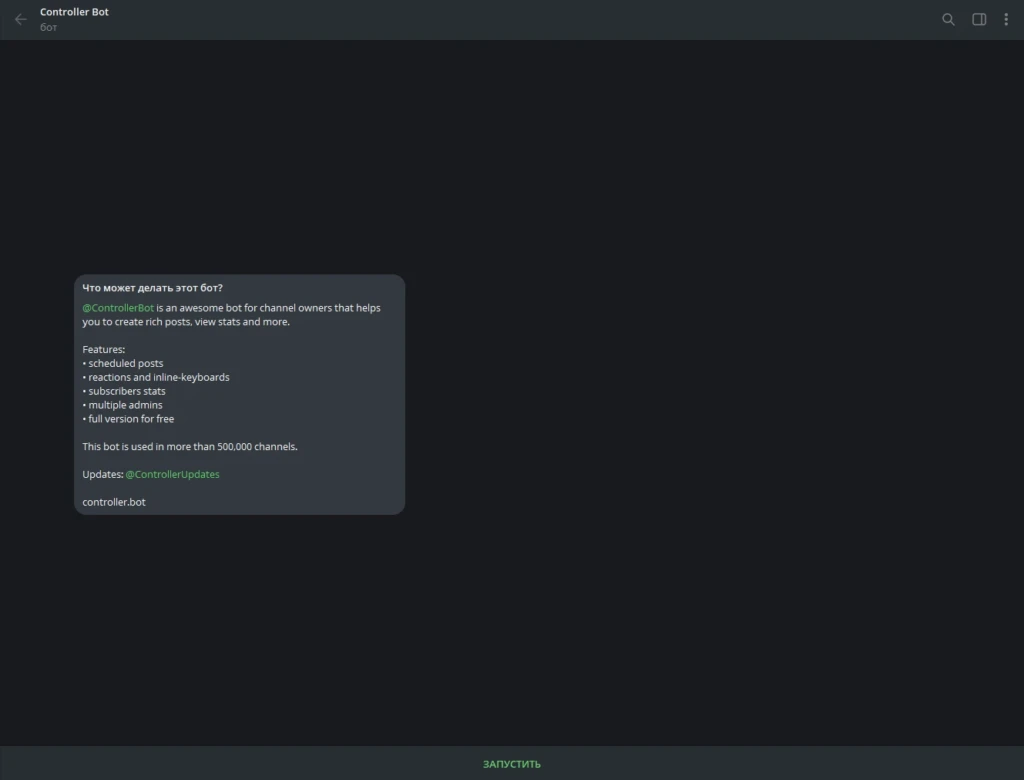This screenshot has width=1024, height=780.
Task: Click the "scheduled posts" feature line
Action: coord(123,363)
